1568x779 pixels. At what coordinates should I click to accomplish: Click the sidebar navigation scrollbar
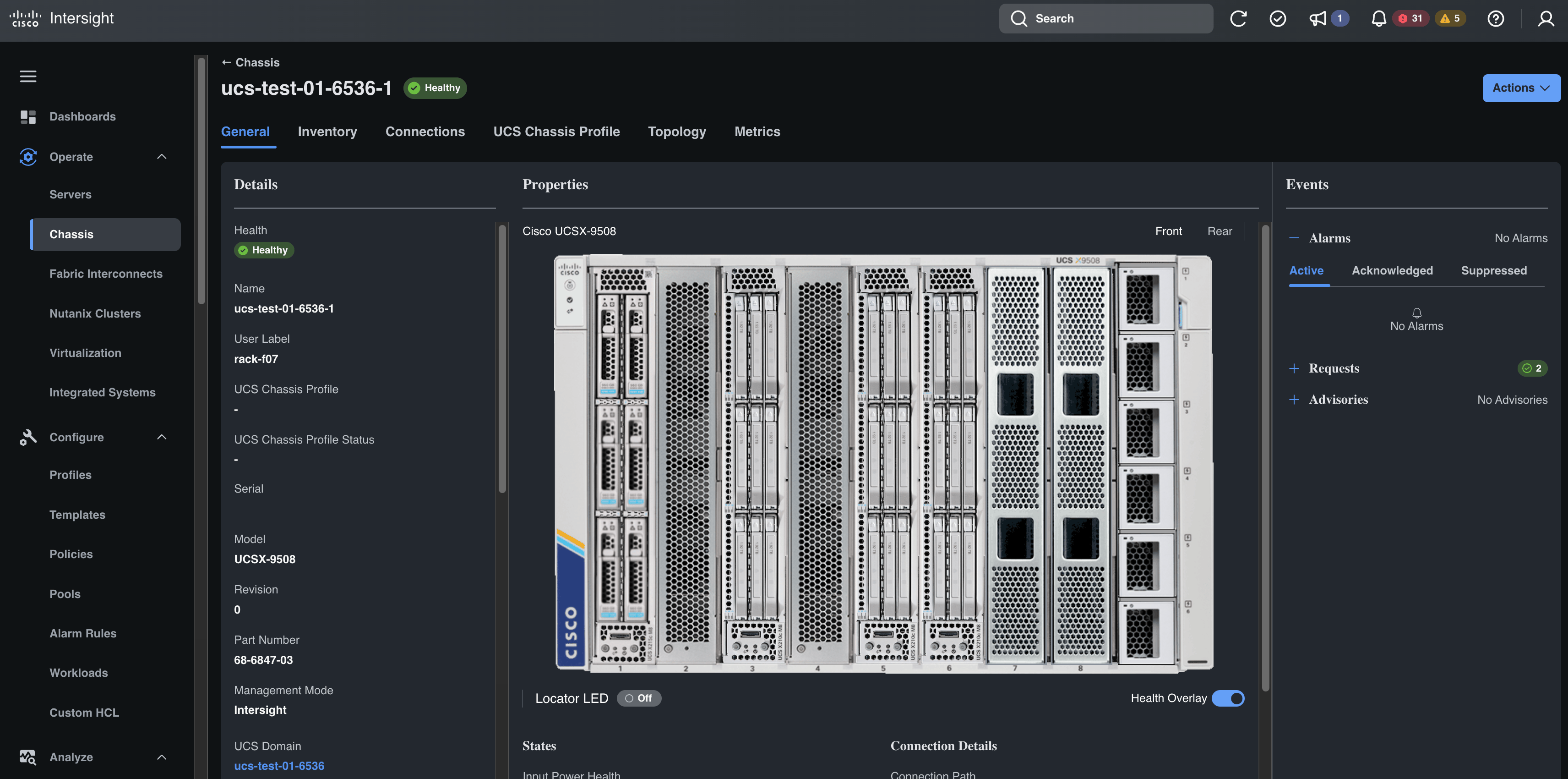pyautogui.click(x=201, y=180)
